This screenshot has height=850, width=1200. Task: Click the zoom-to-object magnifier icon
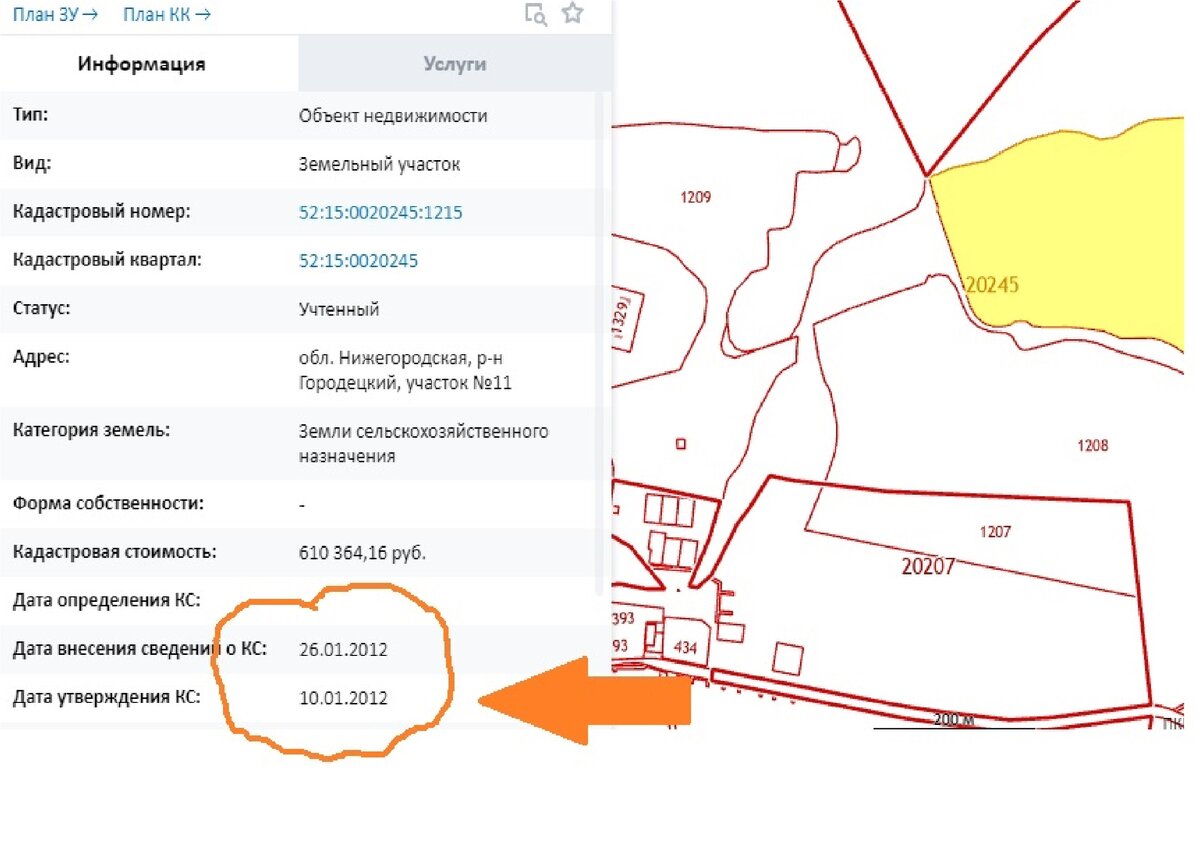point(536,15)
